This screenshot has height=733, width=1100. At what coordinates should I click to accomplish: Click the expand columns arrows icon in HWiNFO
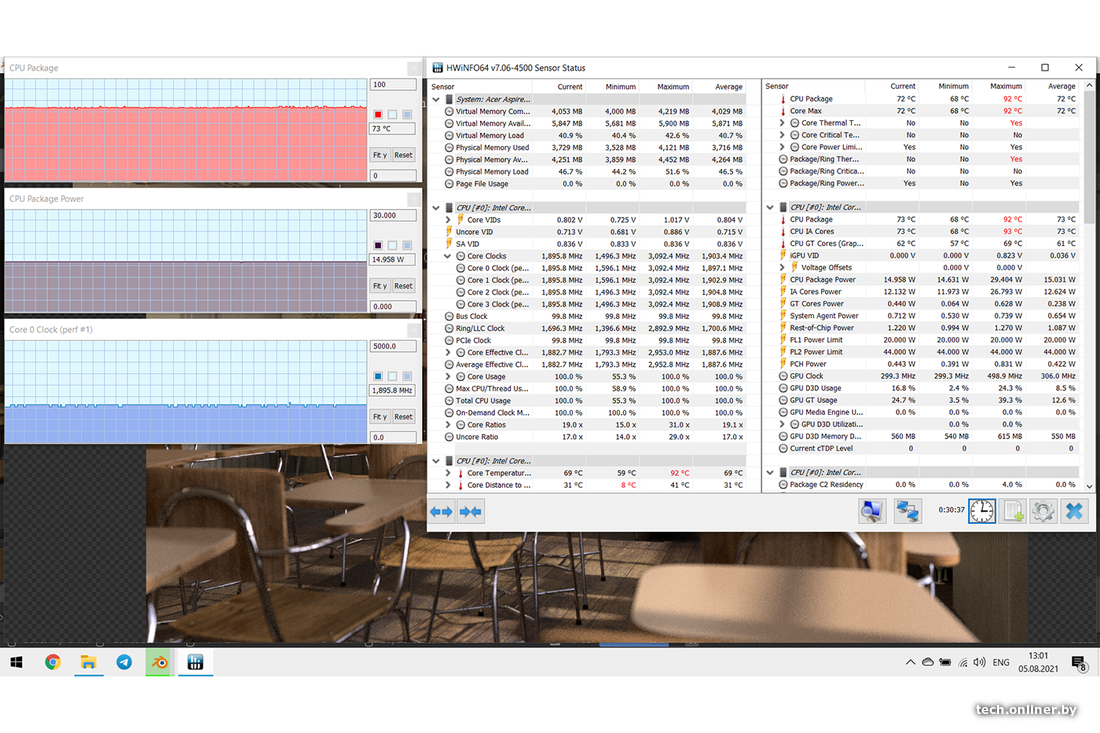[441, 511]
